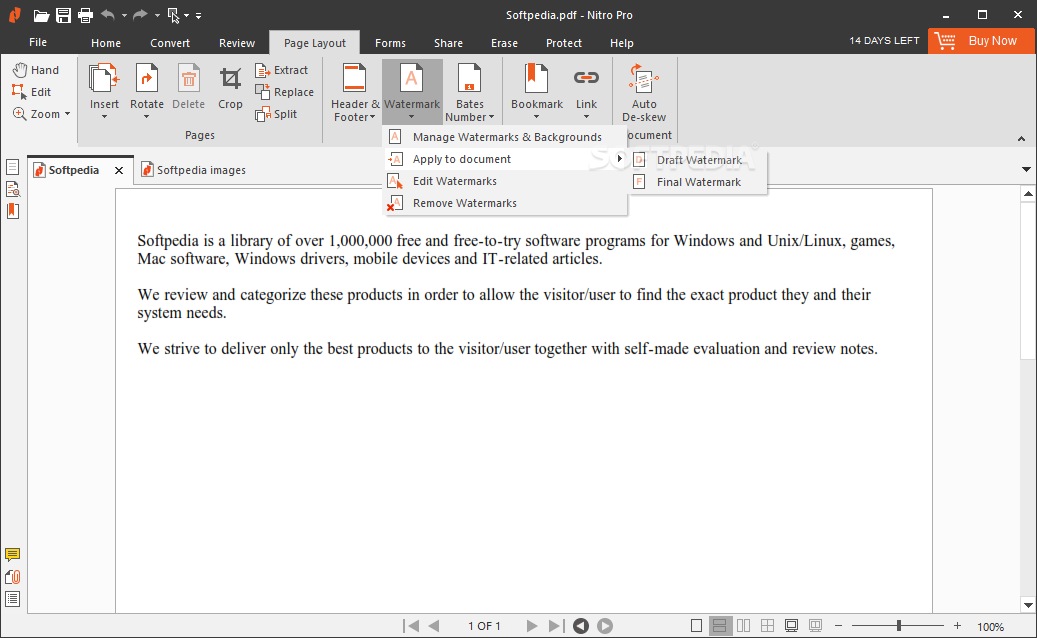Open the comments pane icon in sidebar
This screenshot has height=638, width=1037.
click(13, 555)
